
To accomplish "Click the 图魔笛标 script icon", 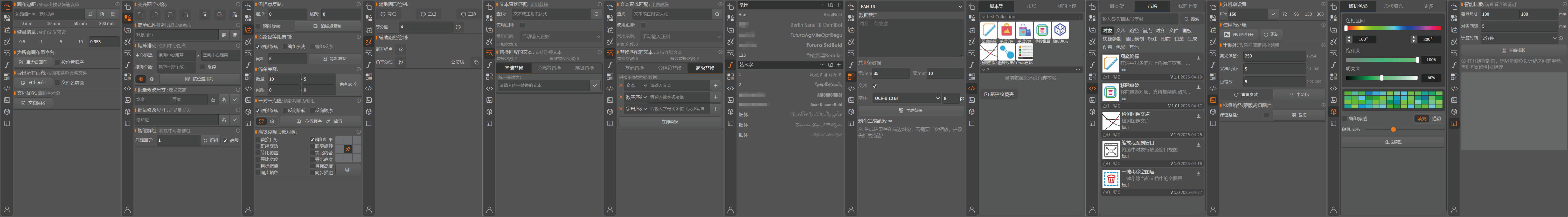I will click(989, 30).
